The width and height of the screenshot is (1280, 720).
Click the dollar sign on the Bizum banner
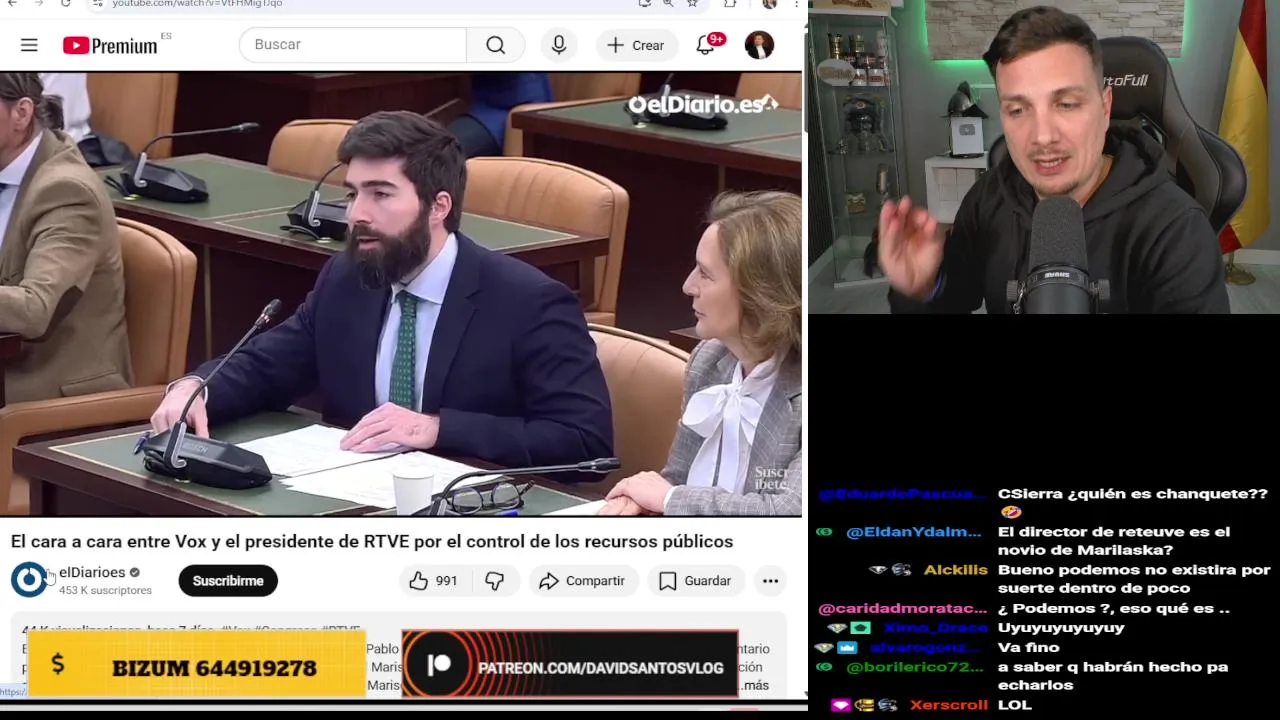pyautogui.click(x=57, y=664)
